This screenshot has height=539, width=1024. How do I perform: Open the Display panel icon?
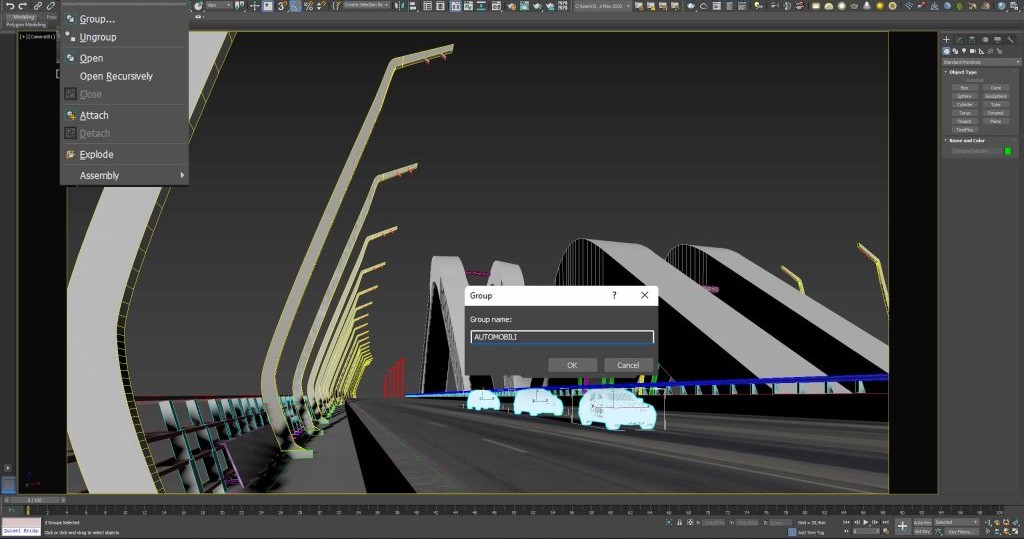pos(998,40)
